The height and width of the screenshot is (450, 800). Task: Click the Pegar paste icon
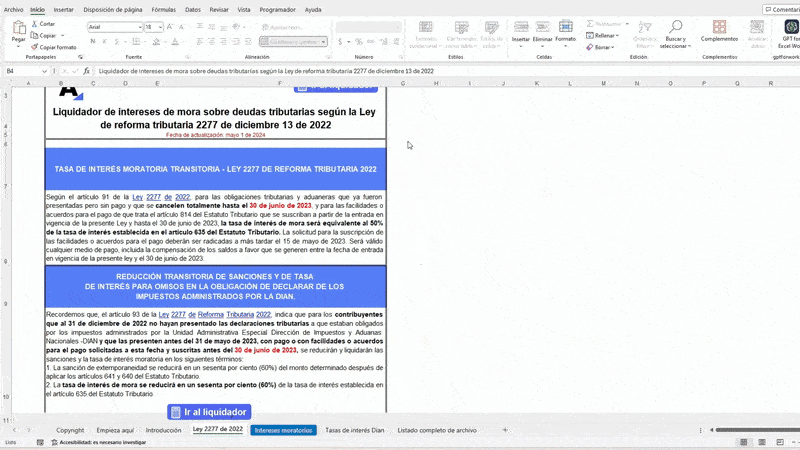point(18,29)
